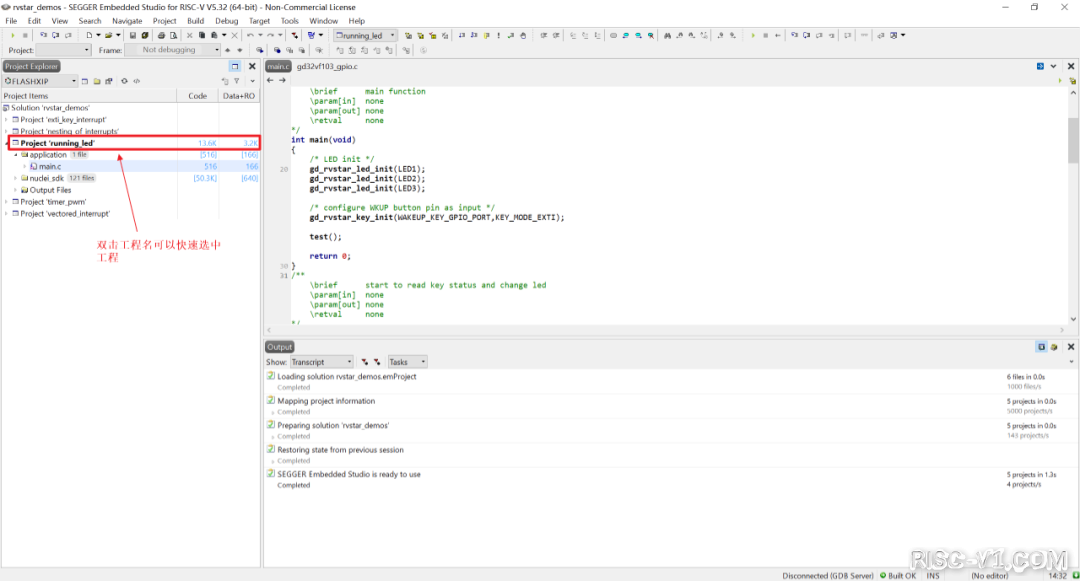Click the binoculars Find icon
Screen dimensions: 1080x581
point(667,35)
